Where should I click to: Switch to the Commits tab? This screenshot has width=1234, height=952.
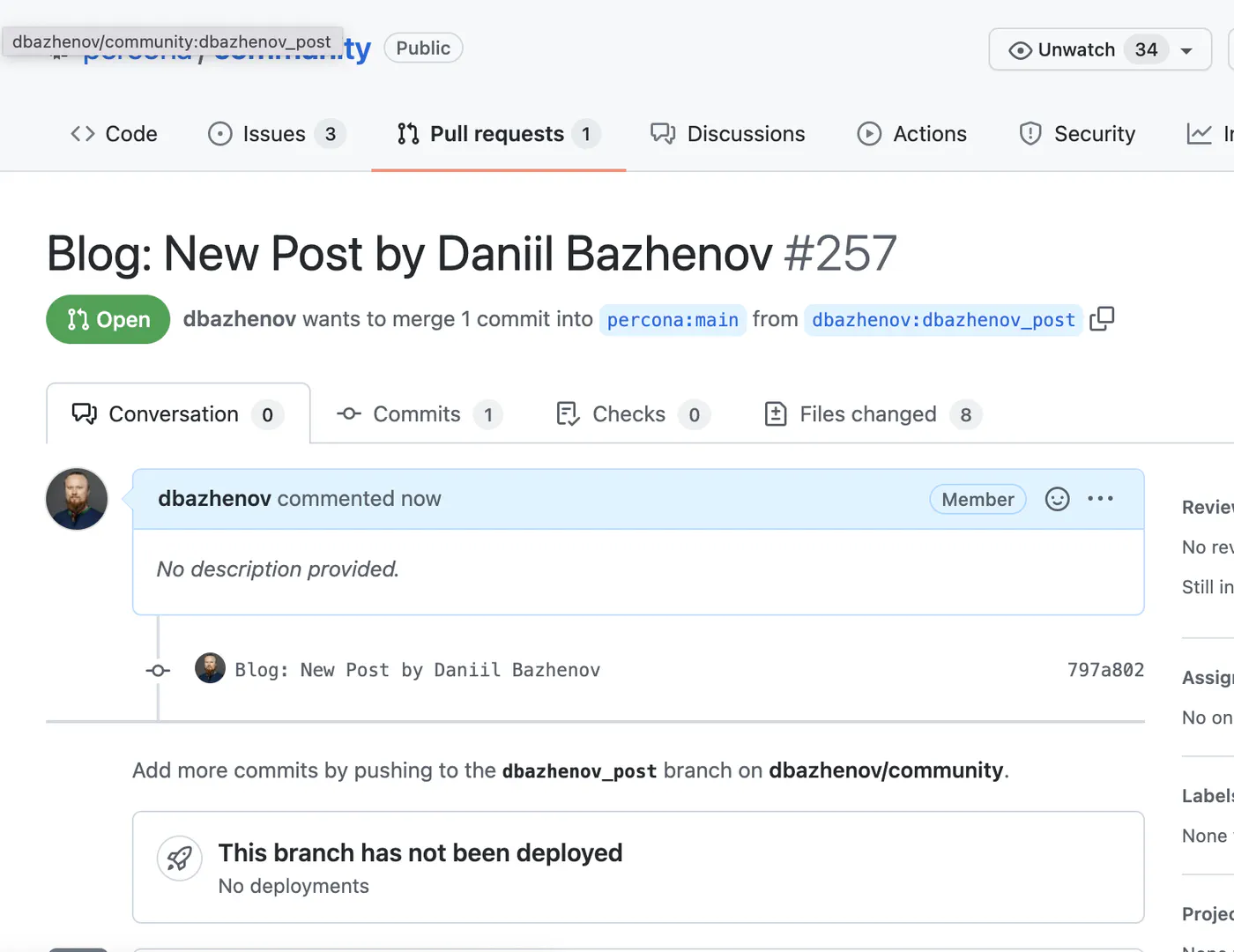coord(420,414)
